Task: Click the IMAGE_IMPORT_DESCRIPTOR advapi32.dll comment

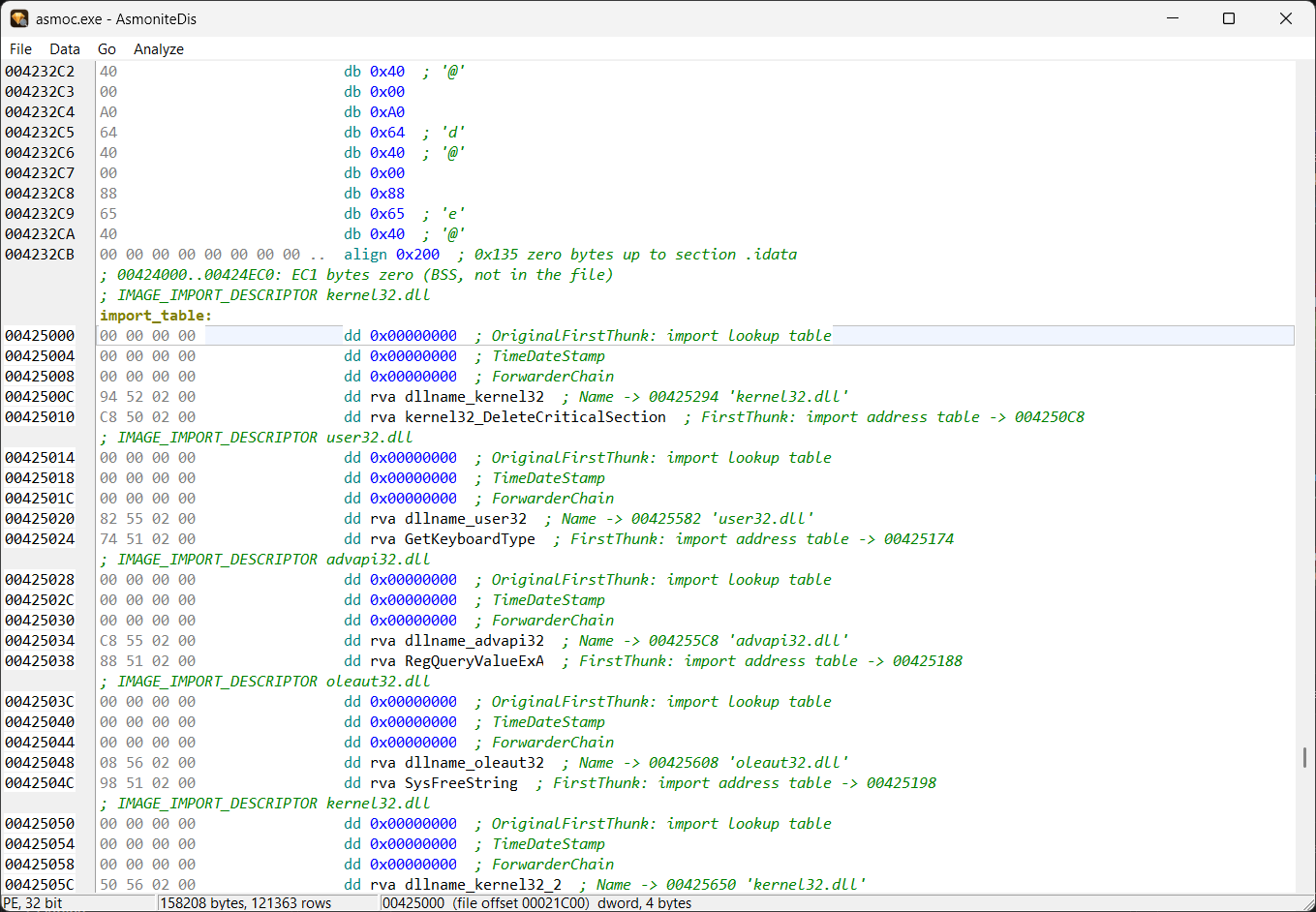Action: point(265,560)
